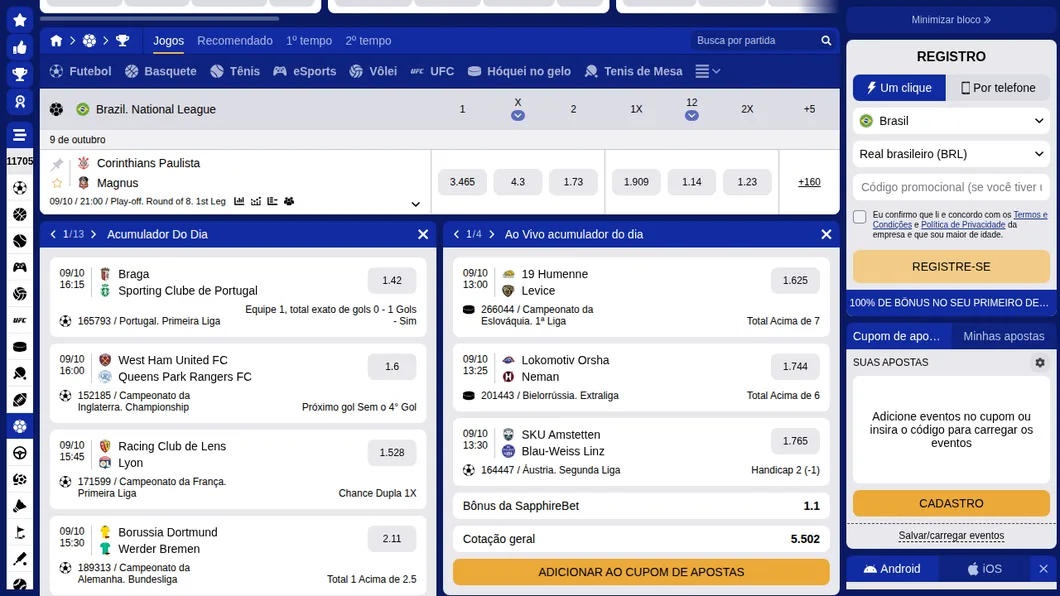Select Tênis sport filter

coord(235,71)
